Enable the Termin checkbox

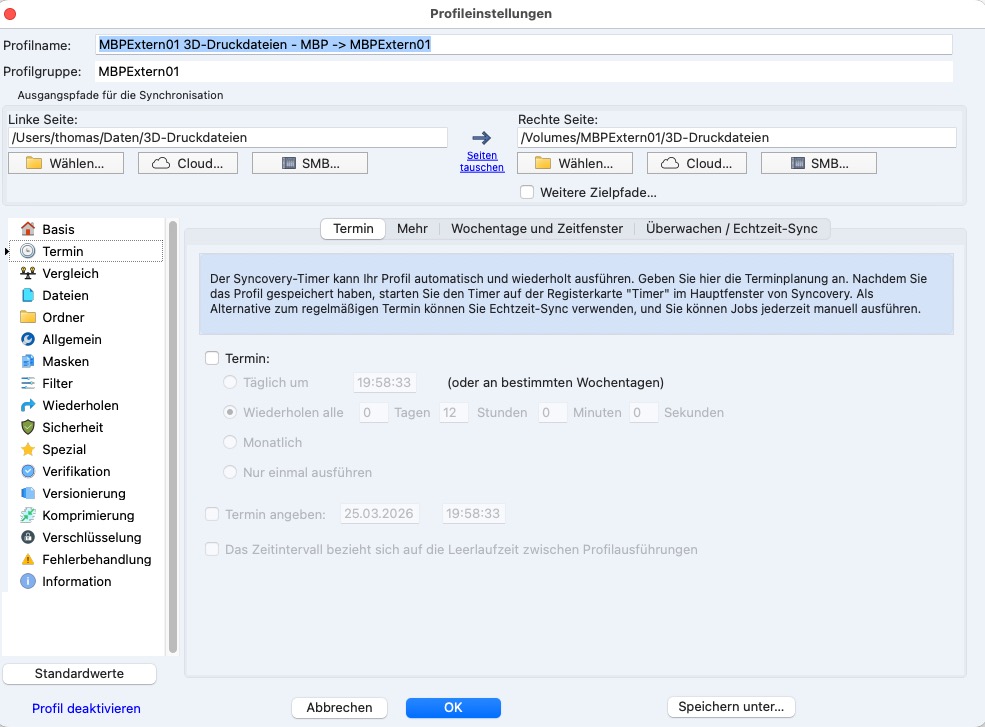(x=211, y=358)
